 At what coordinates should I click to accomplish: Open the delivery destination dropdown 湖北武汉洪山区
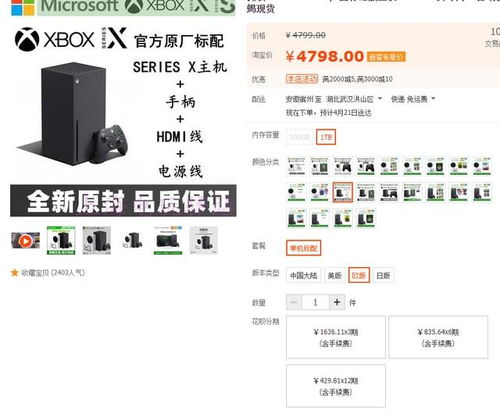[x=354, y=99]
